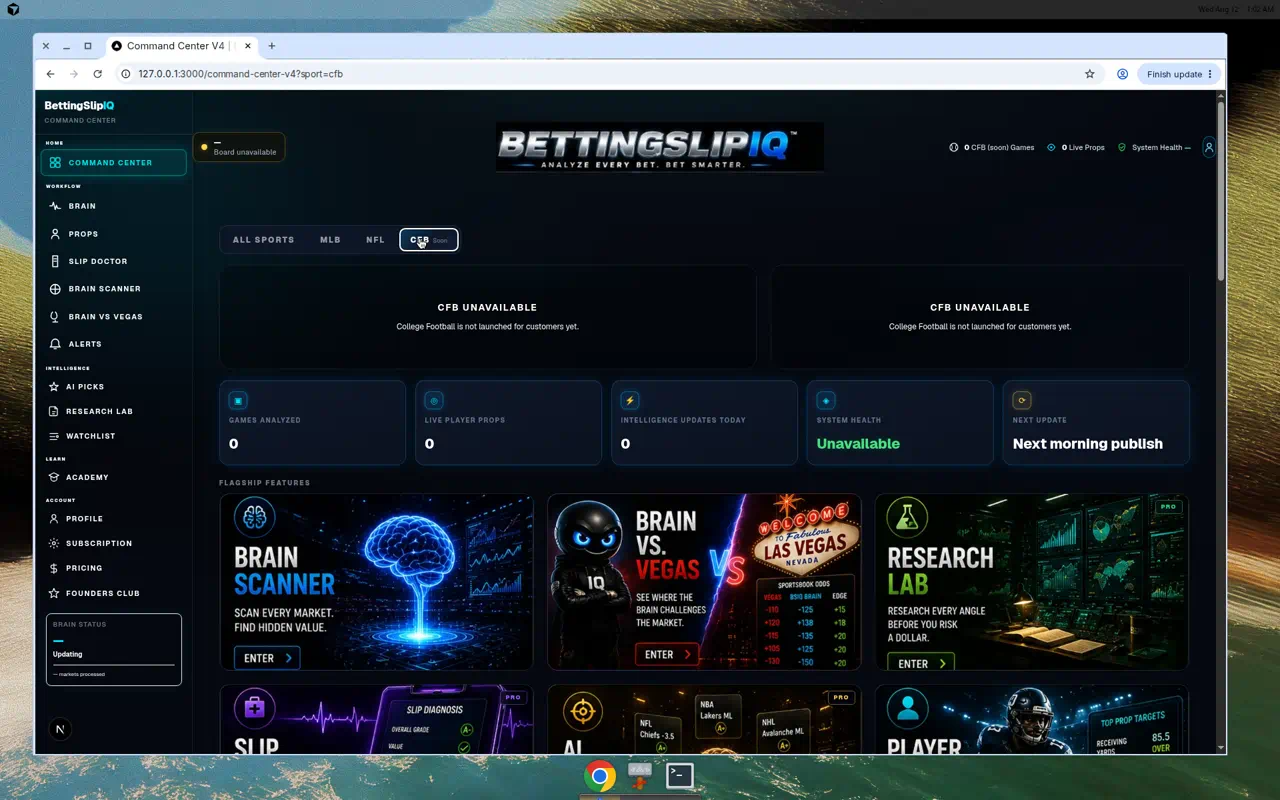Click the Pricing dollar icon
1280x800 pixels.
point(54,568)
